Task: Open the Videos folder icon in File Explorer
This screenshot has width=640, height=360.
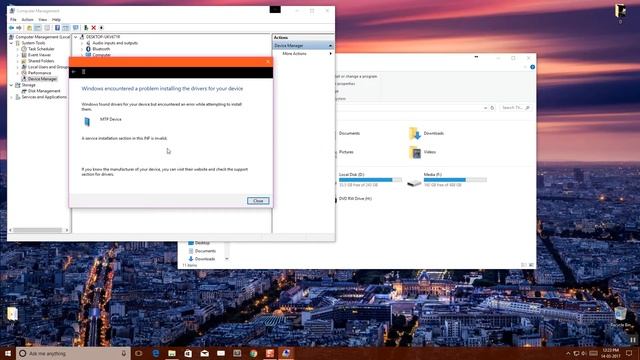Action: 415,152
